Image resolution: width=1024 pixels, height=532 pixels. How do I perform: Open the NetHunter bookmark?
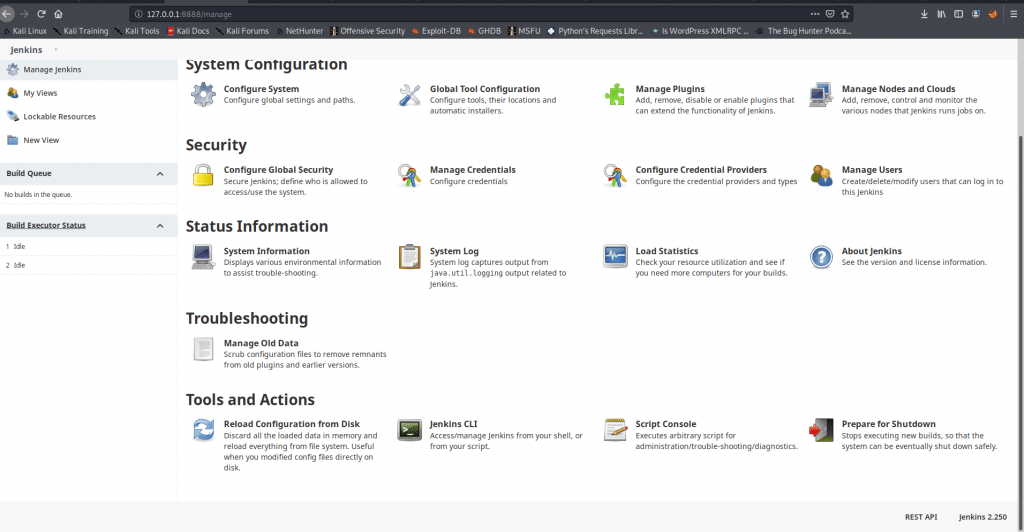click(x=300, y=31)
